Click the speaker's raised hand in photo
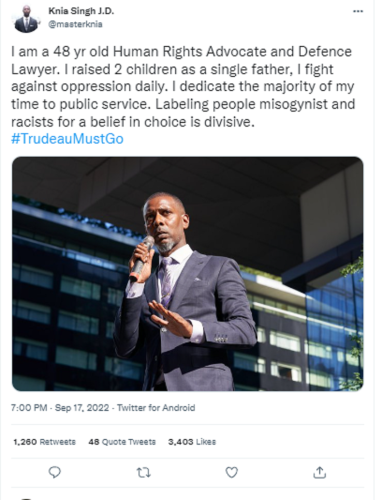Image resolution: width=382 pixels, height=500 pixels. coord(171,319)
